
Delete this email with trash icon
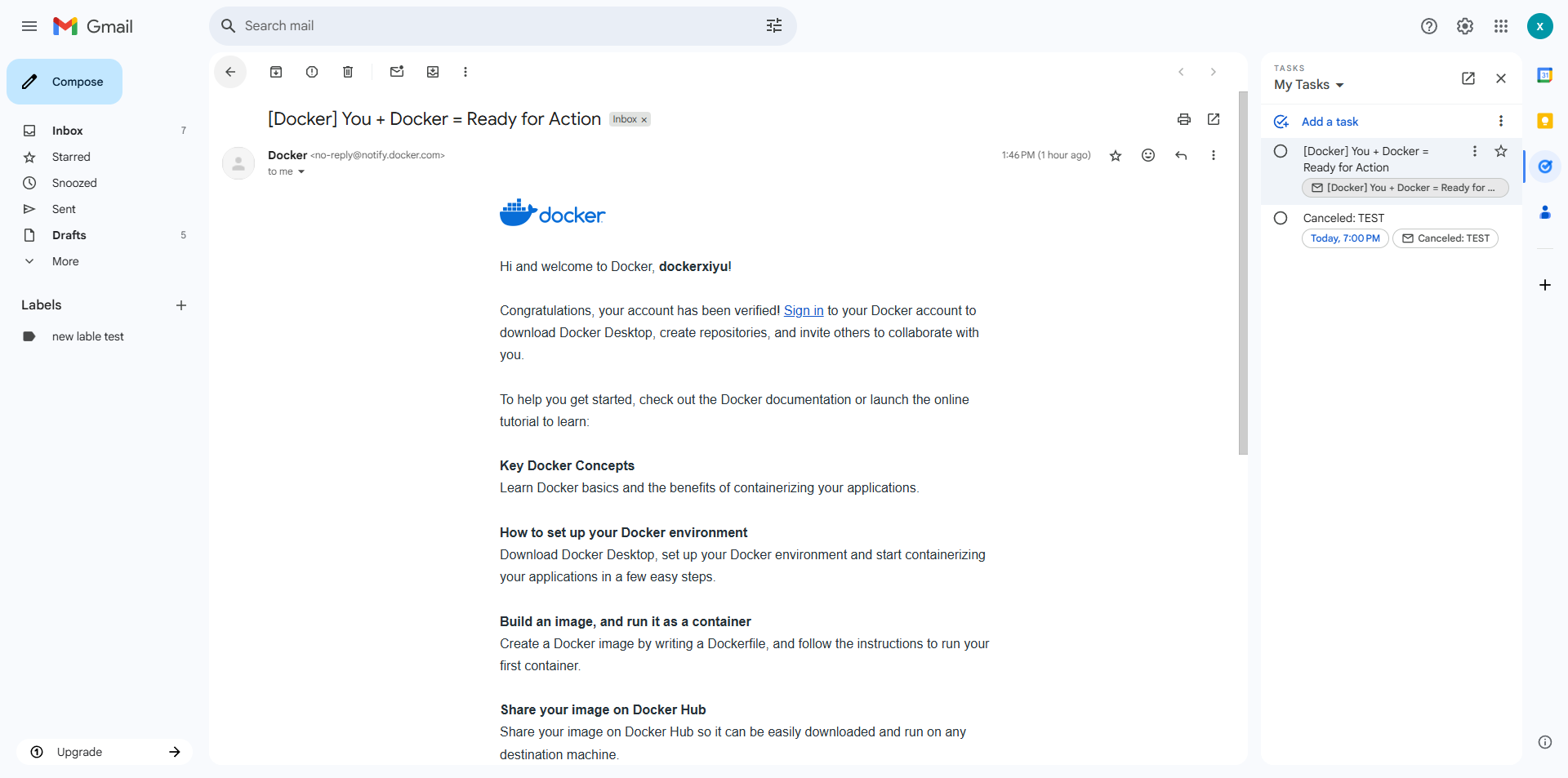coord(348,72)
